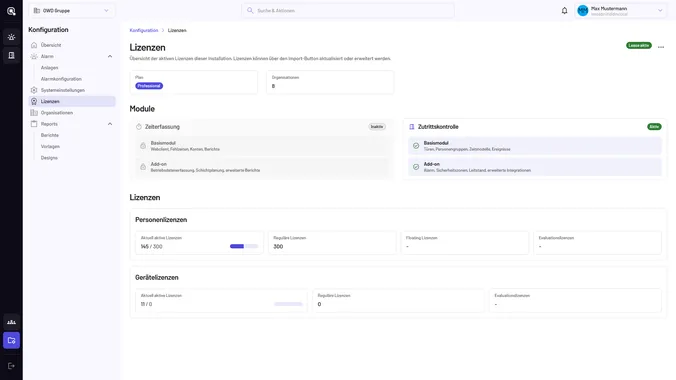Collapse the Alarm menu group
This screenshot has height=380, width=676.
[110, 57]
